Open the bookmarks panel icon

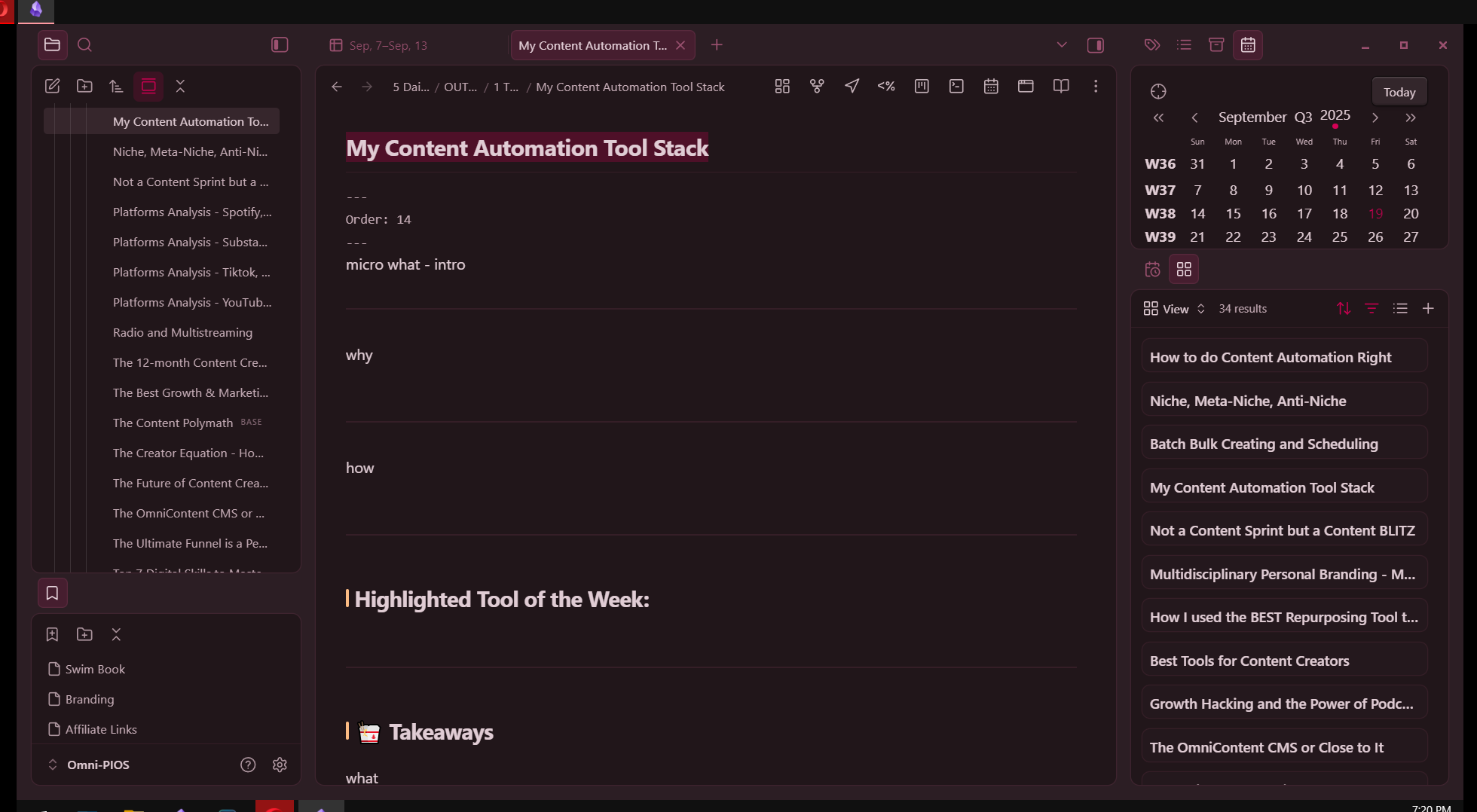click(x=52, y=594)
